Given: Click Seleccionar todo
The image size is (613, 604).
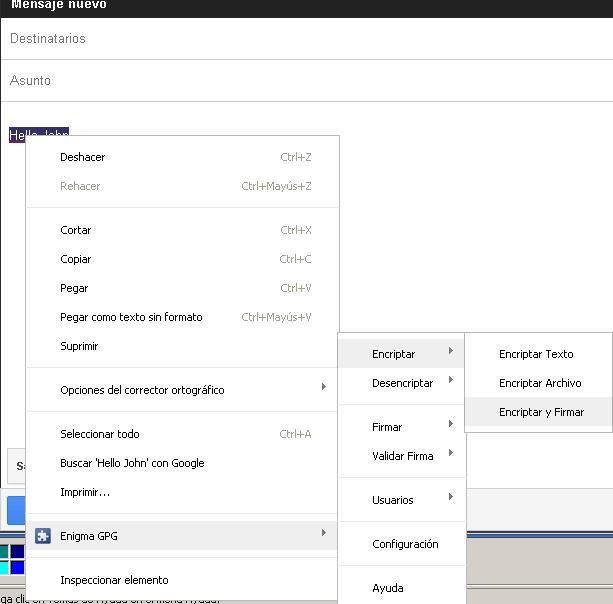Looking at the screenshot, I should [x=100, y=434].
